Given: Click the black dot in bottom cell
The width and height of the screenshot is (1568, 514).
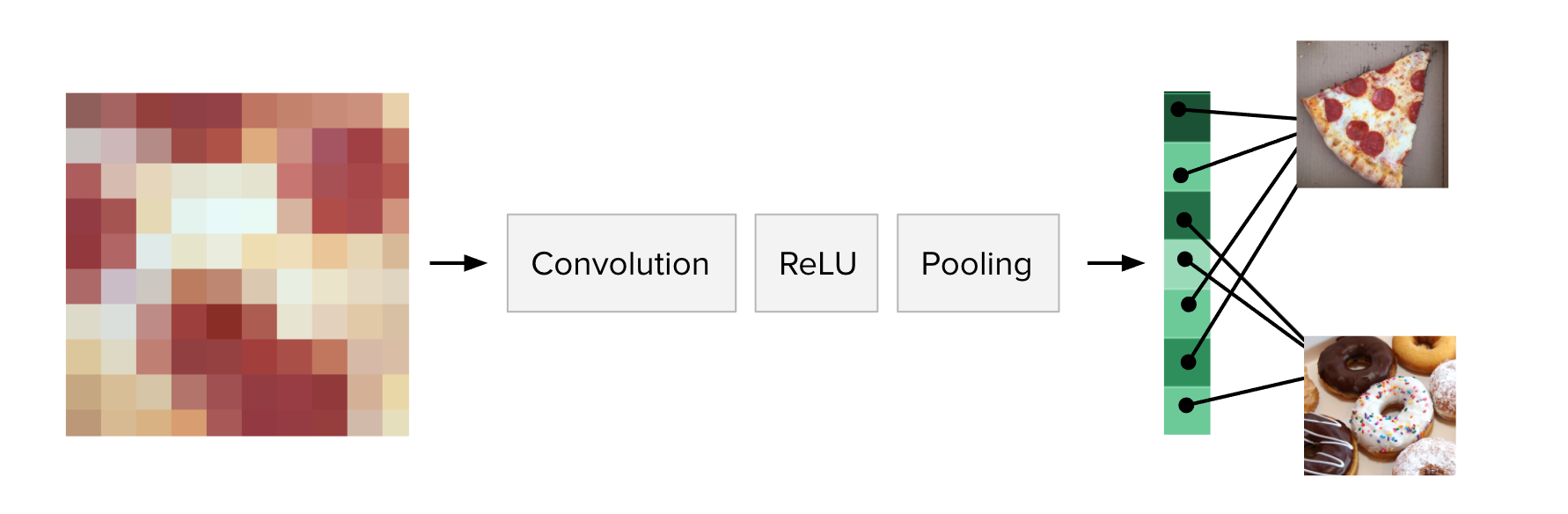Looking at the screenshot, I should click(x=1186, y=406).
